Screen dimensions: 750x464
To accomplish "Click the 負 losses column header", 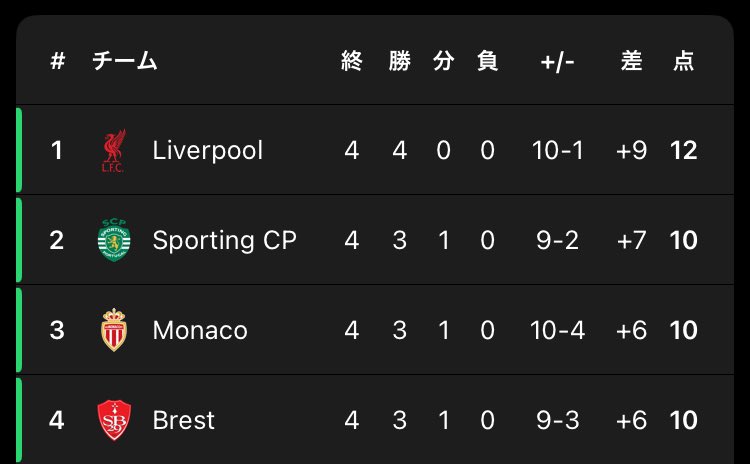I will [x=487, y=61].
